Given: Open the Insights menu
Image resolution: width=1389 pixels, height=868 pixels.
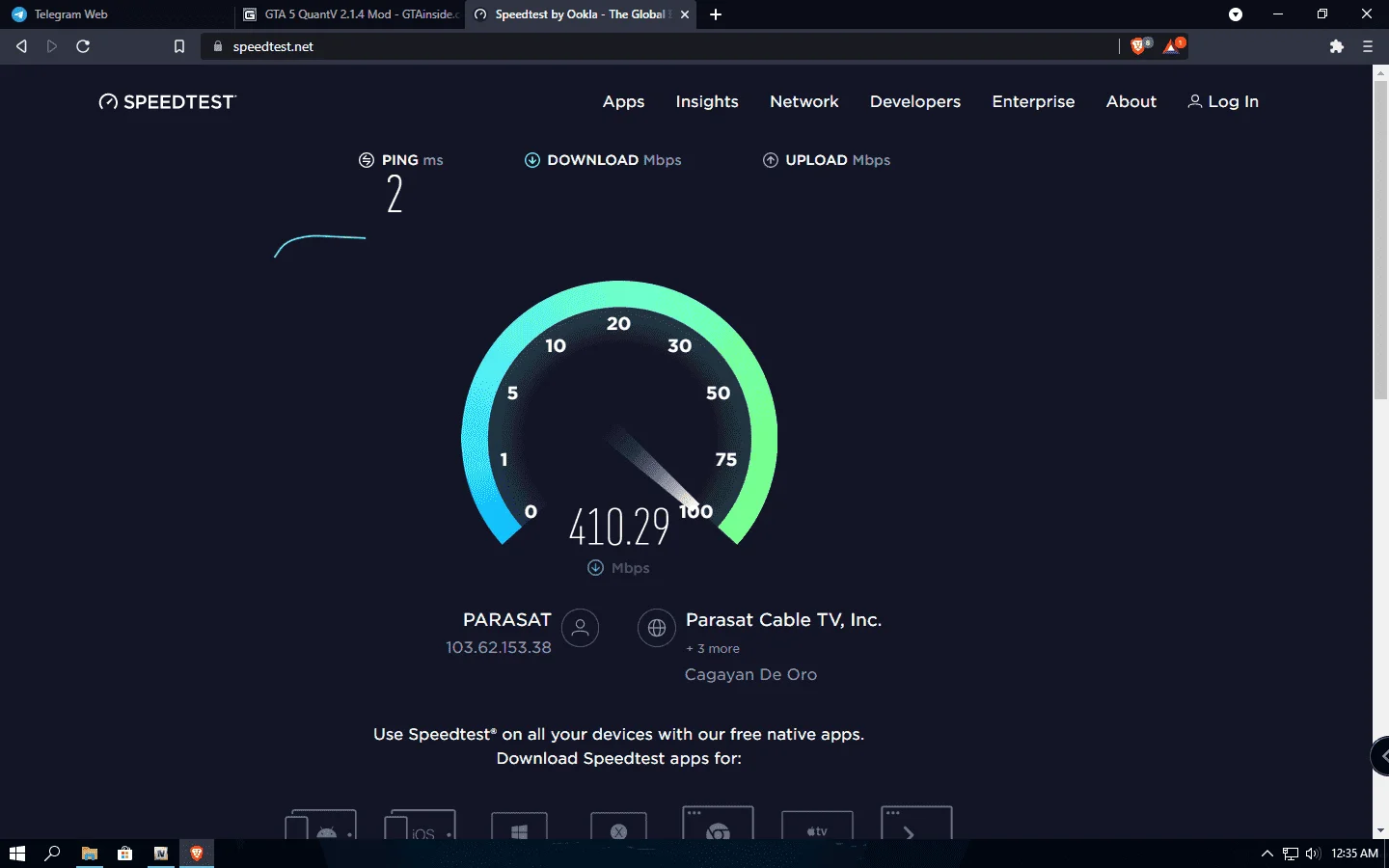Looking at the screenshot, I should pos(707,101).
